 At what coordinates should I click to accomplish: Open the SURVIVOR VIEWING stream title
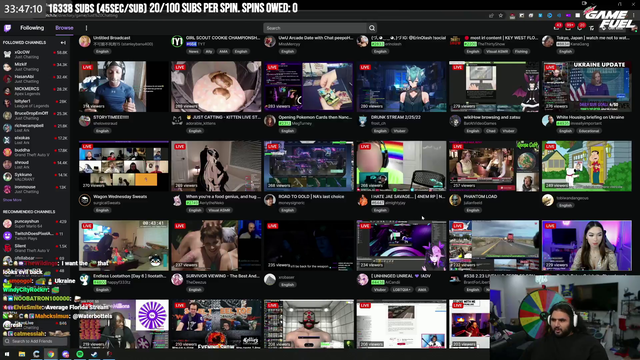pyautogui.click(x=222, y=276)
